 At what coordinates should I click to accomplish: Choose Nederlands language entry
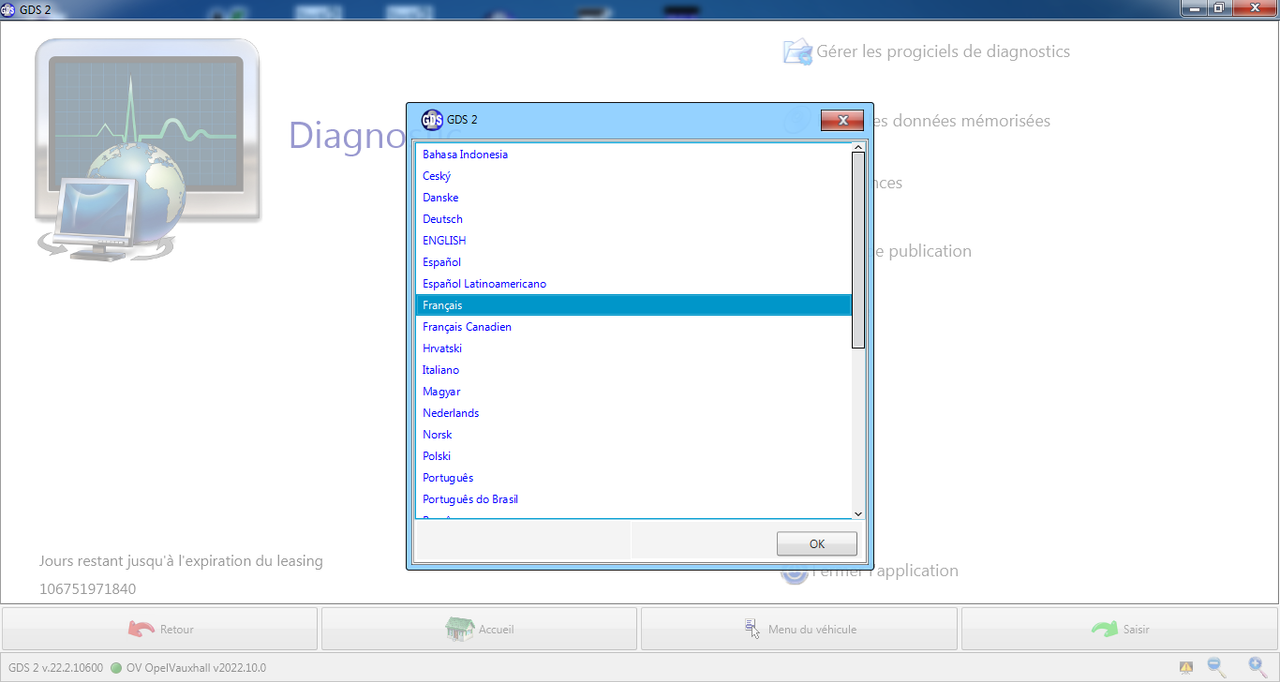[633, 413]
